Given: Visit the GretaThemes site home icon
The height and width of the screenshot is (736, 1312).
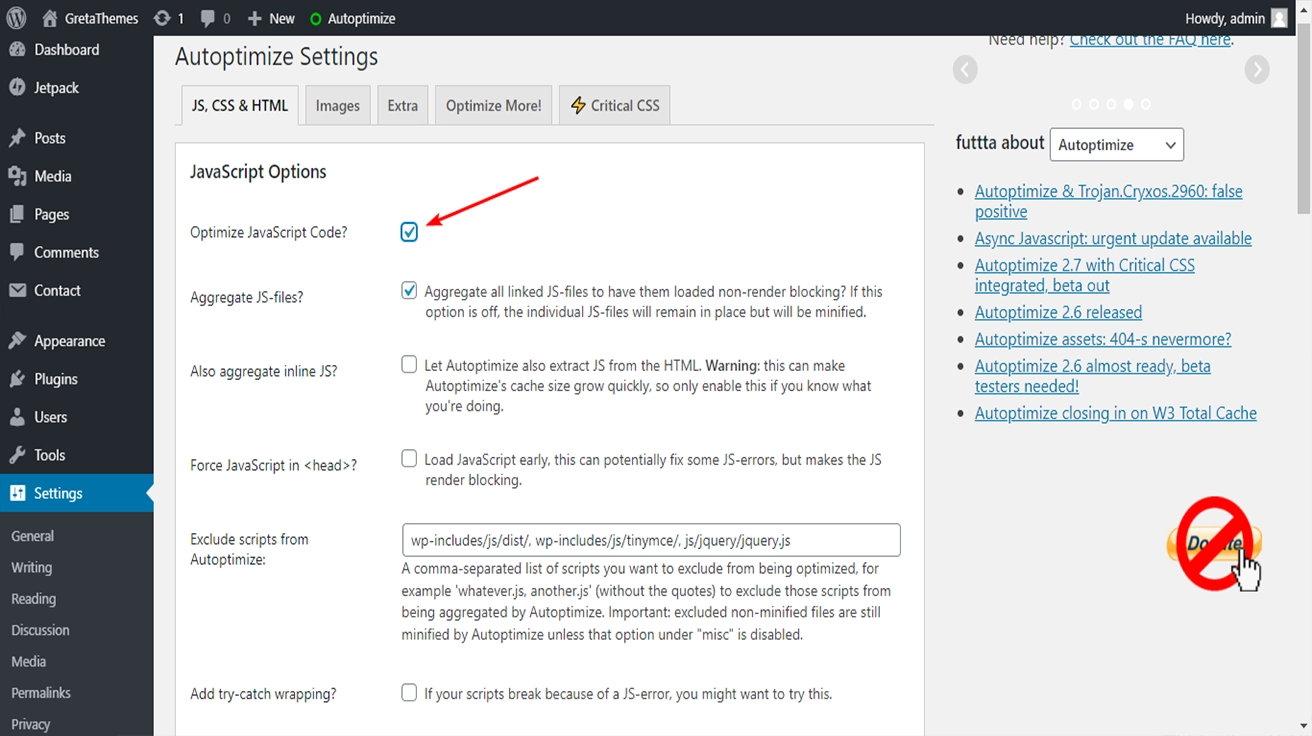Looking at the screenshot, I should pyautogui.click(x=50, y=18).
